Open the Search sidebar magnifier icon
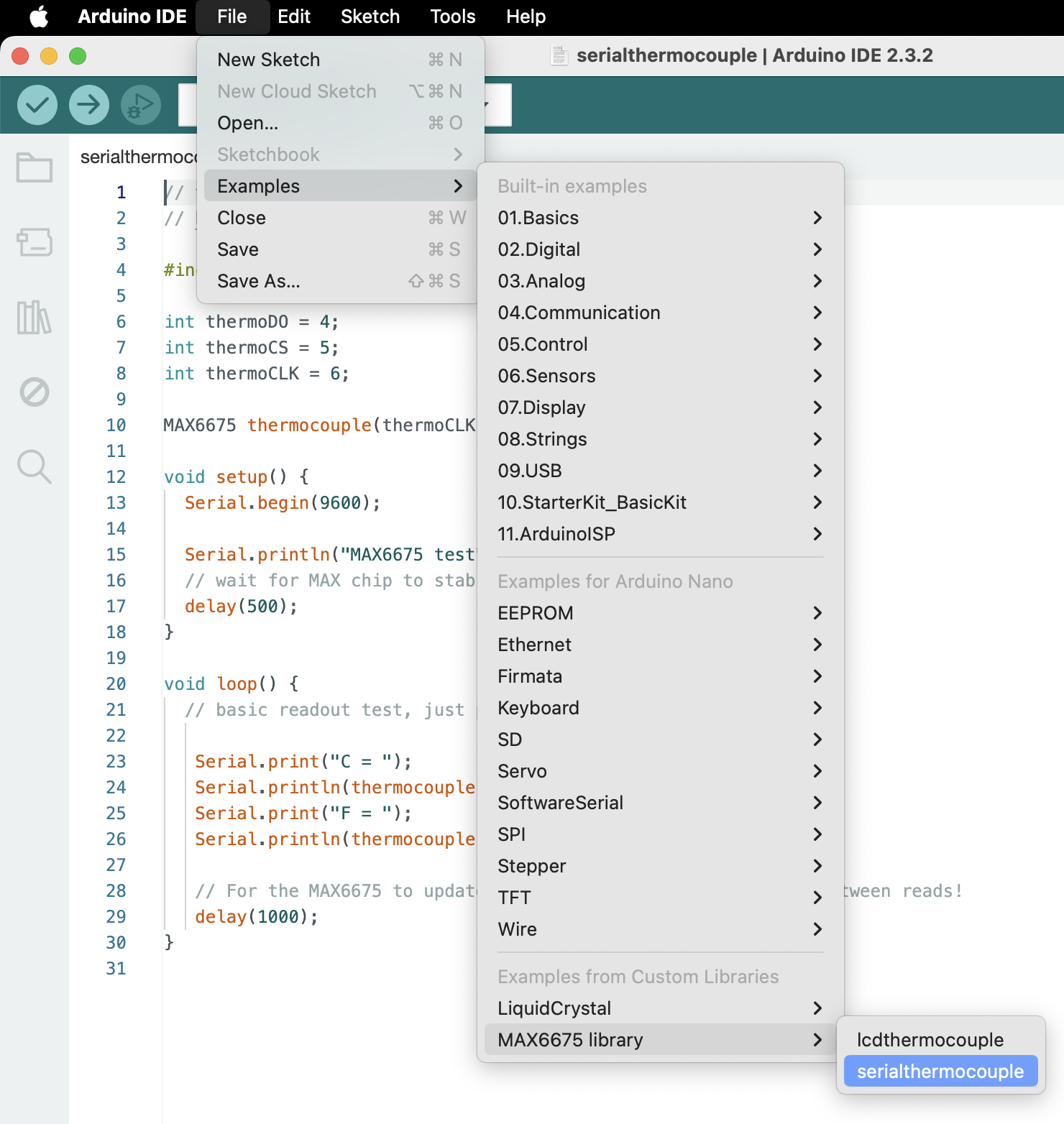Viewport: 1064px width, 1124px height. [35, 466]
